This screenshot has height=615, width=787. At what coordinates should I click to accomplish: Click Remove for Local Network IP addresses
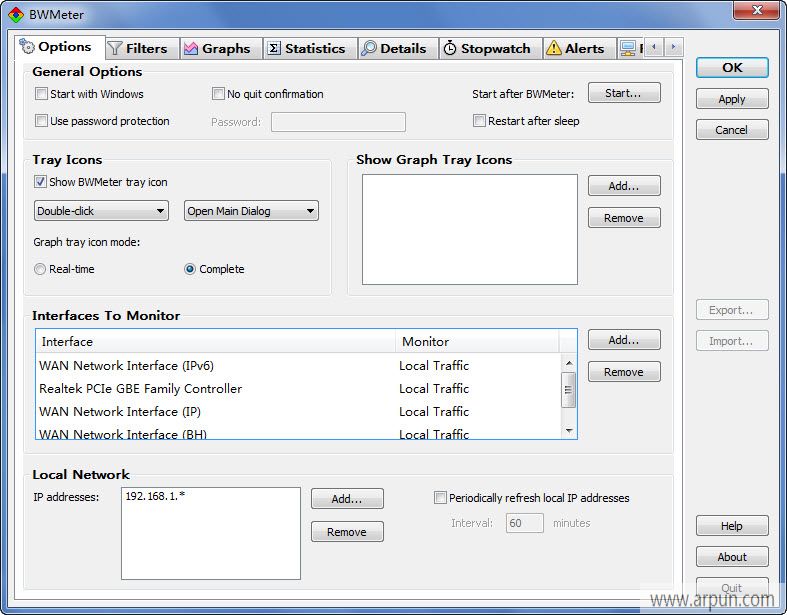coord(347,532)
